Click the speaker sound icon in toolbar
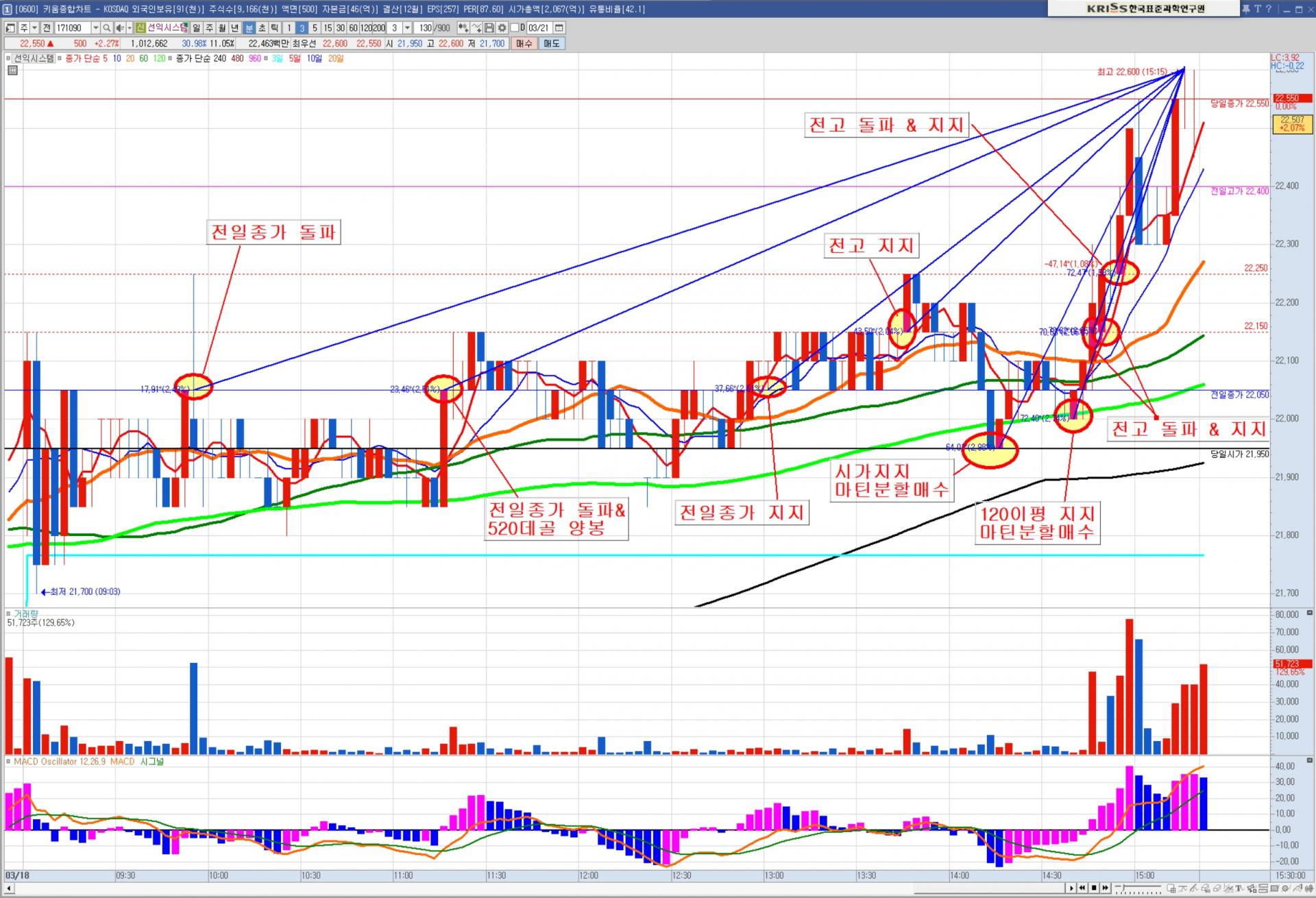 point(120,28)
